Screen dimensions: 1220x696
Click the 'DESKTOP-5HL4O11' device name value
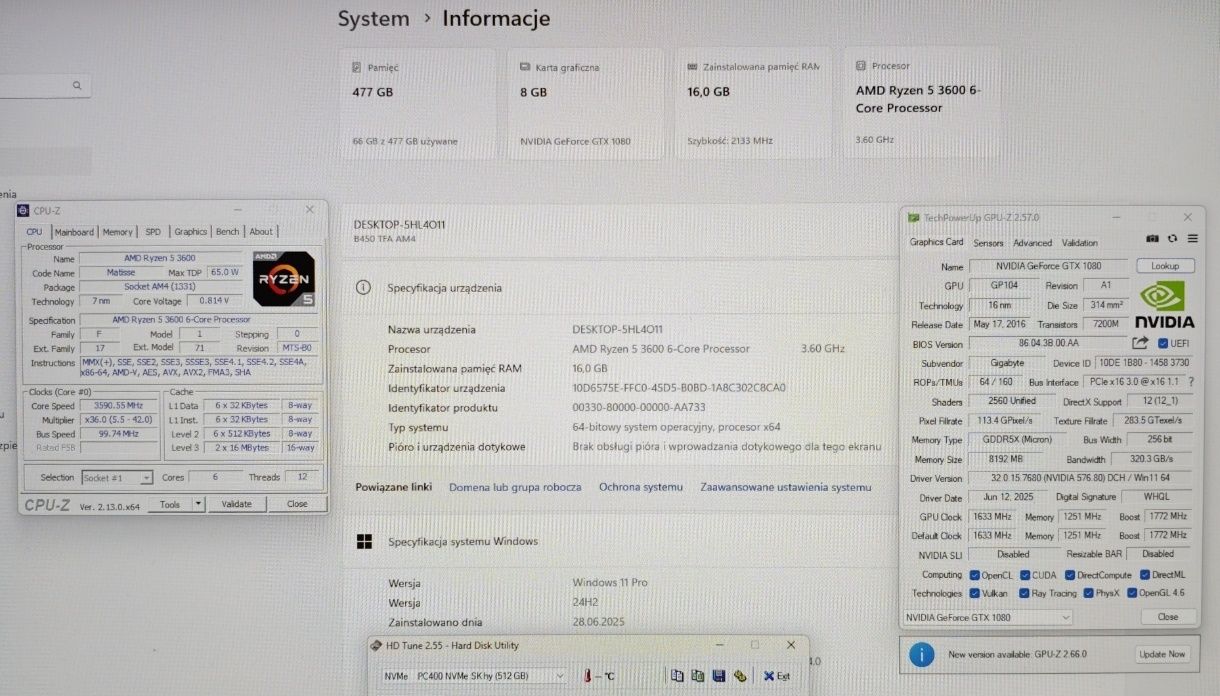point(618,330)
